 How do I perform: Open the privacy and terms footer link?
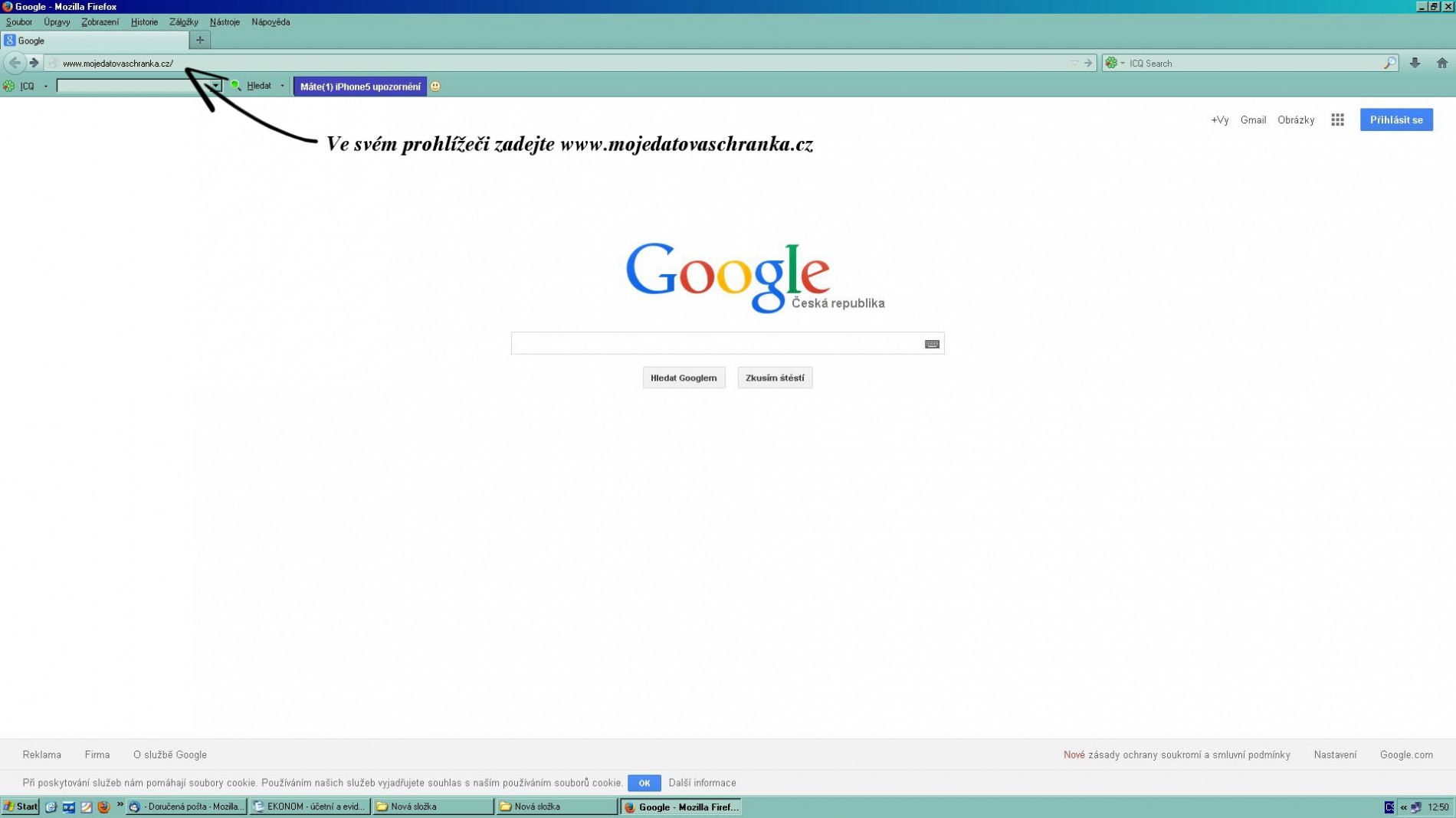(1177, 754)
